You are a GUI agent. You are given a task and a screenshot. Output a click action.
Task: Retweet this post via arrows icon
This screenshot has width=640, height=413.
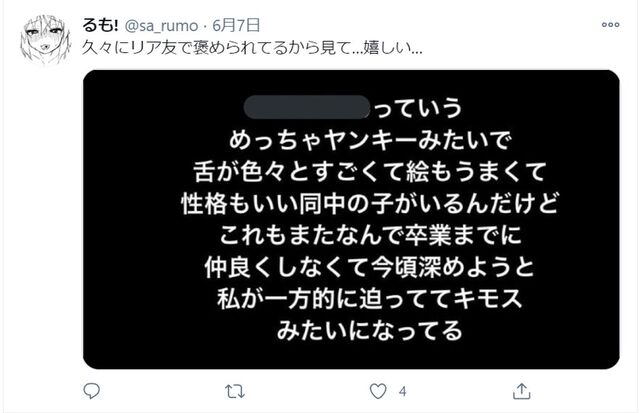pos(235,391)
